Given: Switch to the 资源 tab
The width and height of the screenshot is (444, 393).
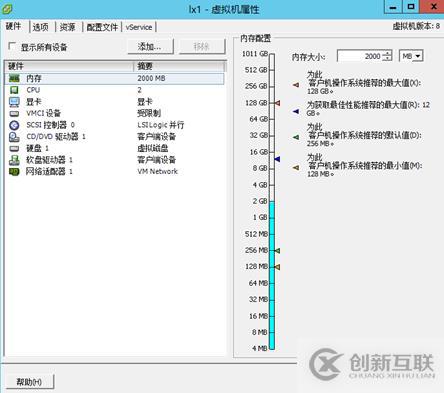Looking at the screenshot, I should click(x=68, y=27).
